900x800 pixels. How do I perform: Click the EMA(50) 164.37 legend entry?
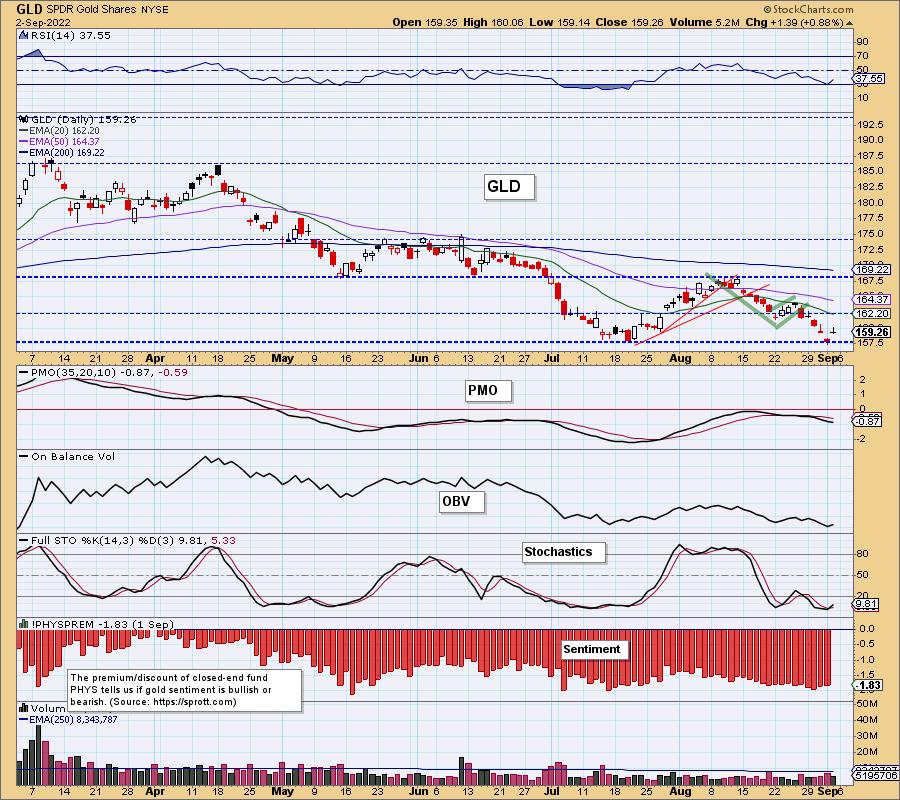64,142
